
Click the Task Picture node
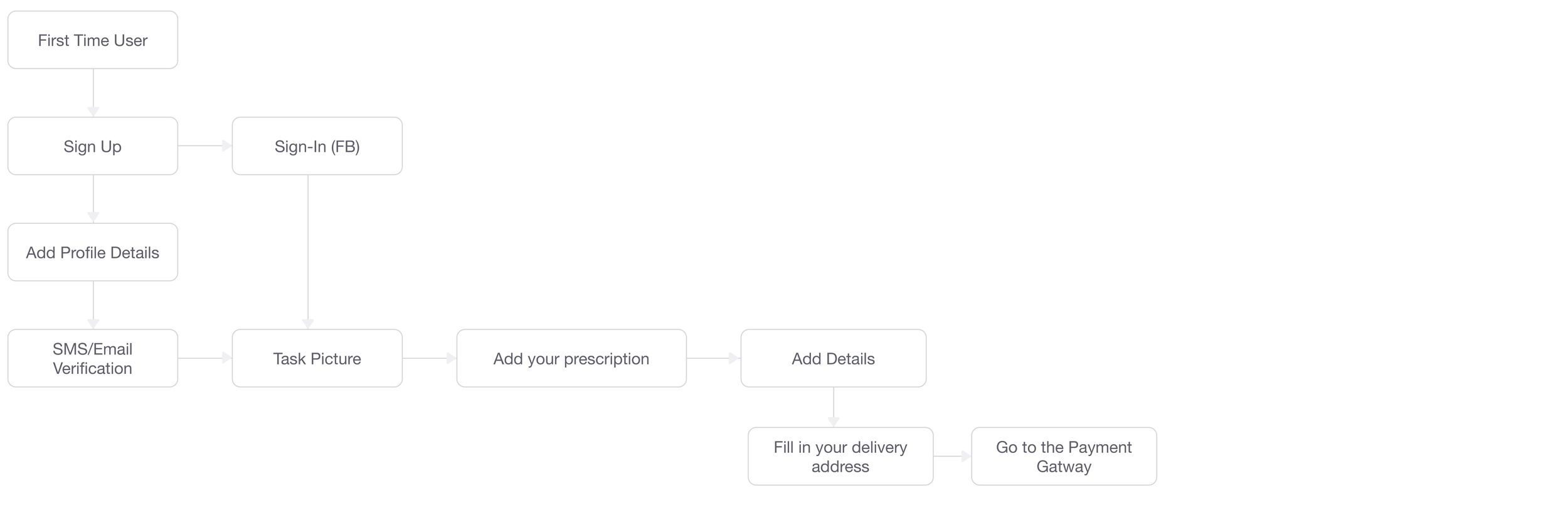pos(317,358)
